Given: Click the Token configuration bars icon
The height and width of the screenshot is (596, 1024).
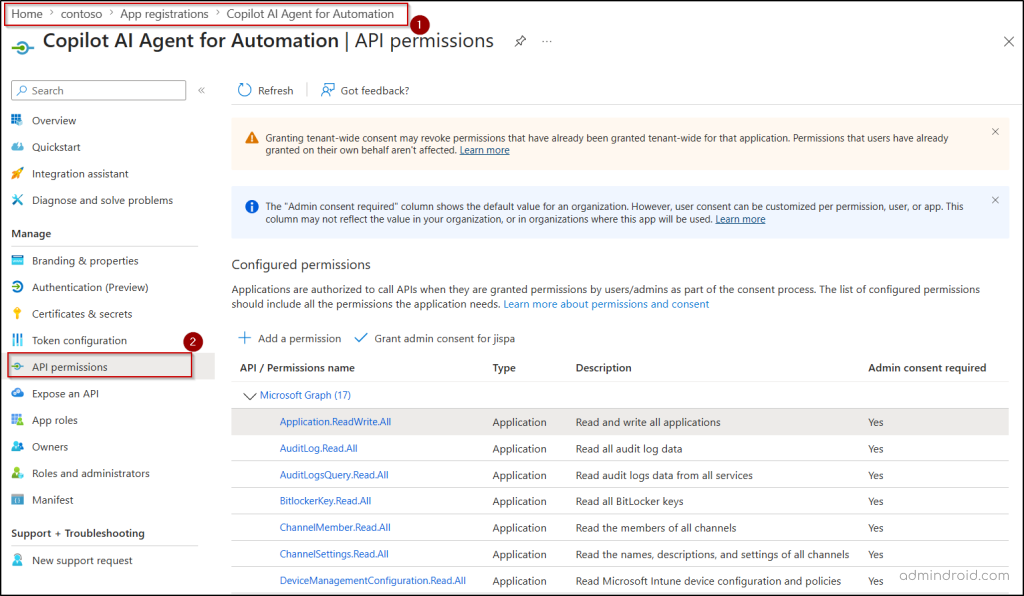Looking at the screenshot, I should click(17, 339).
